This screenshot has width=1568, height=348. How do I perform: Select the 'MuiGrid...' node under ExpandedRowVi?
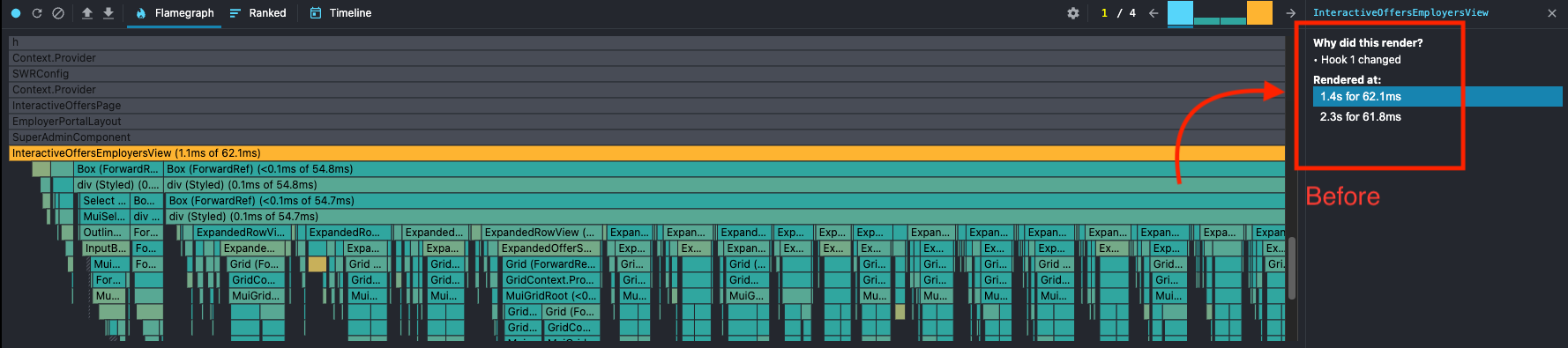tap(257, 296)
